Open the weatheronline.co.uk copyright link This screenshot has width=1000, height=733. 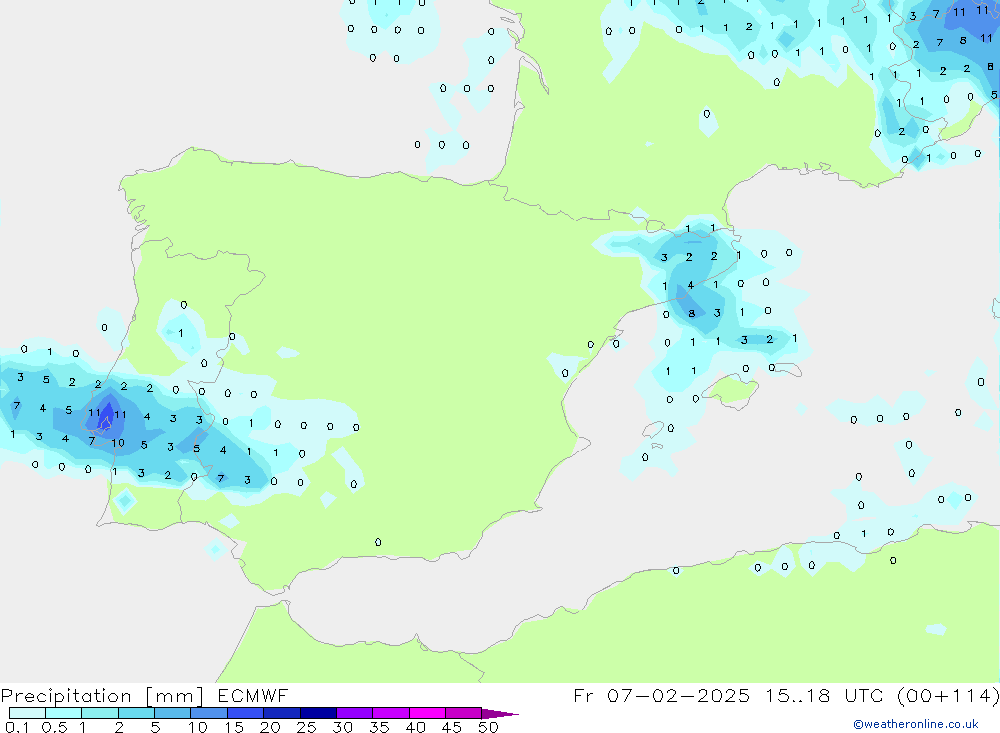coord(916,724)
